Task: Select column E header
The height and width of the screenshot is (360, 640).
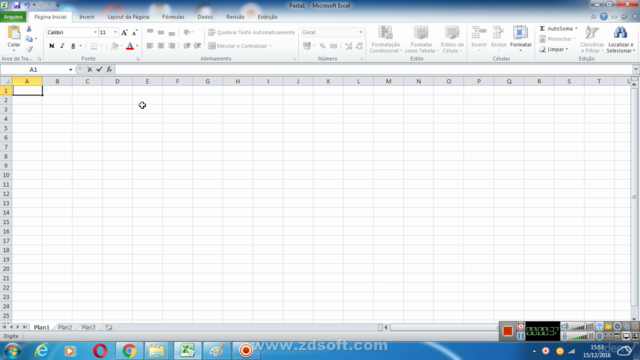Action: click(x=147, y=81)
